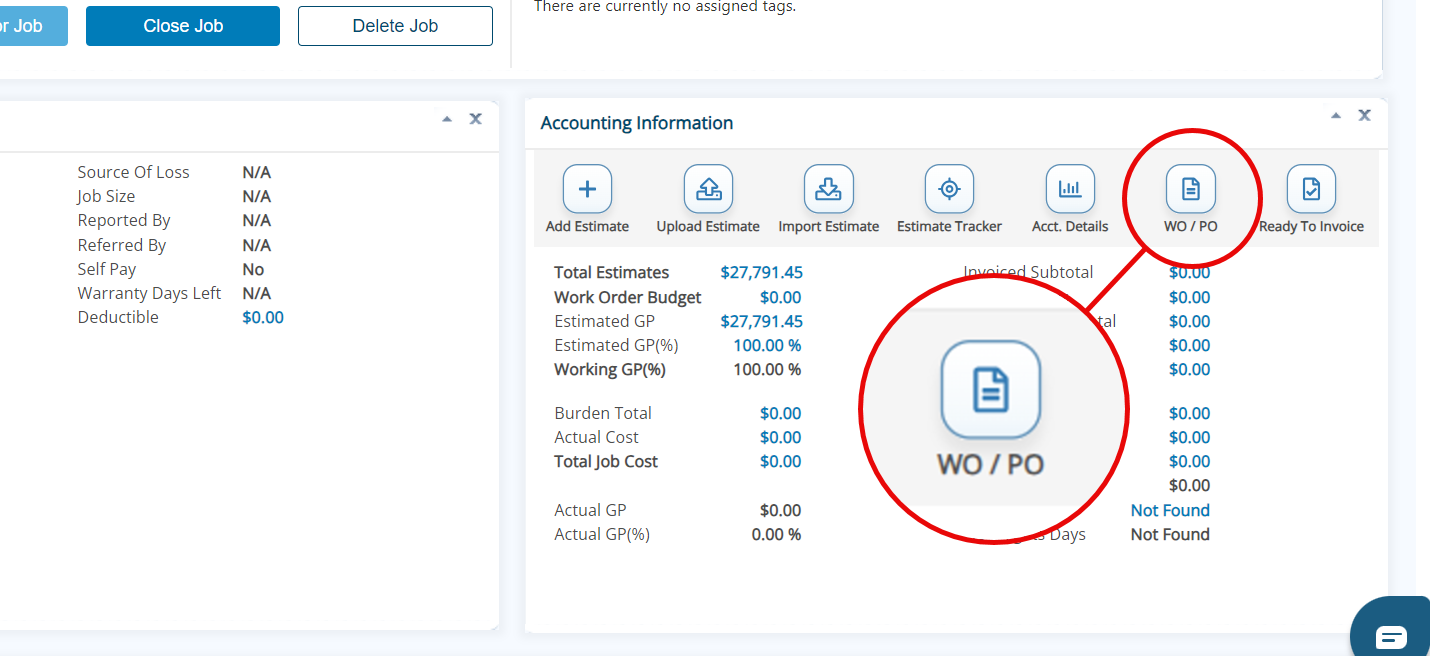Image resolution: width=1430 pixels, height=656 pixels.
Task: Close the Accounting Information panel
Action: (1364, 115)
